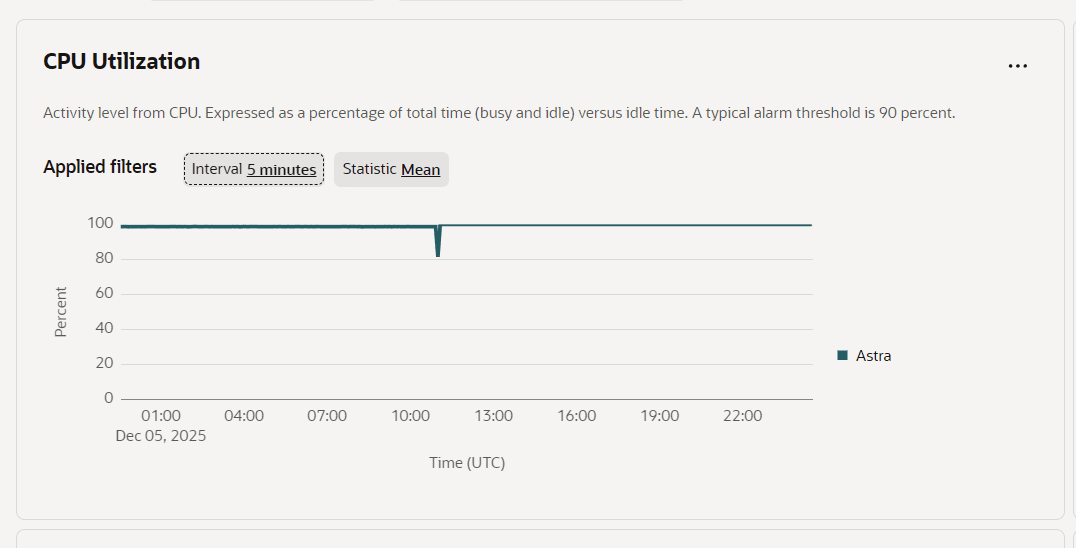
Task: Click the 0 percent y-axis label
Action: pyautogui.click(x=109, y=398)
